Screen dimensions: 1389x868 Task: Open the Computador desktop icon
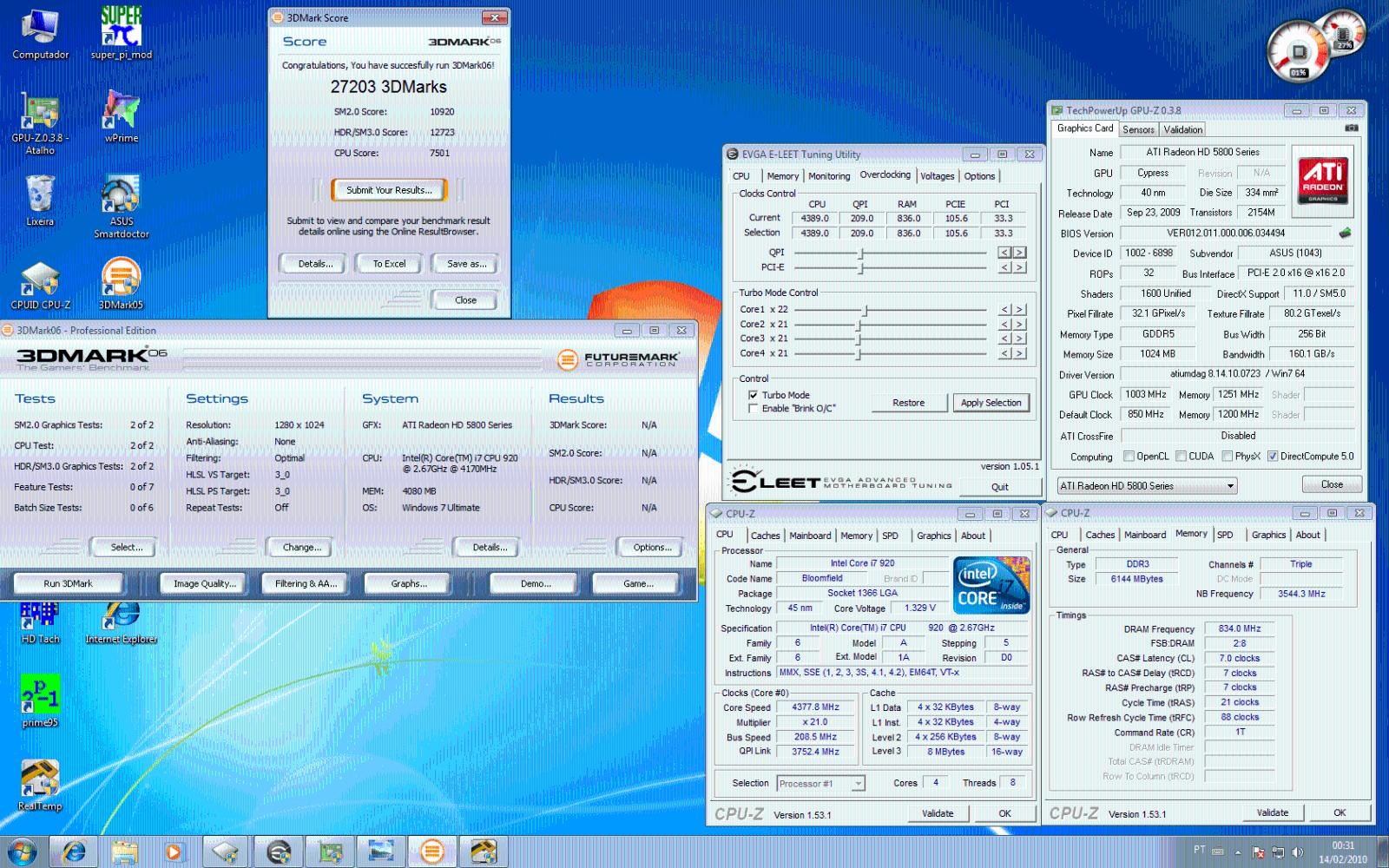[40, 35]
